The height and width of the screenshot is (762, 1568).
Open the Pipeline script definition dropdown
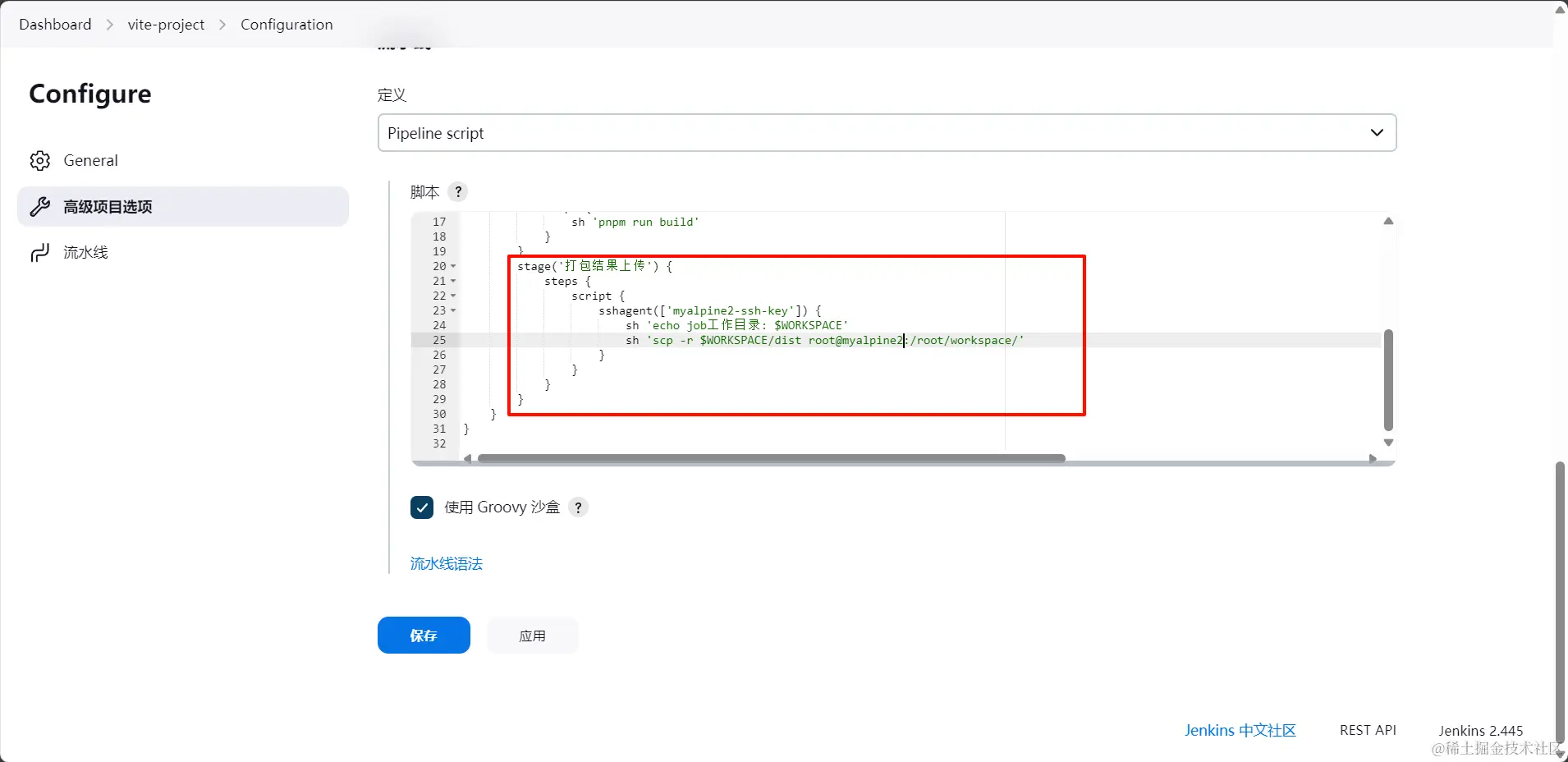click(887, 133)
